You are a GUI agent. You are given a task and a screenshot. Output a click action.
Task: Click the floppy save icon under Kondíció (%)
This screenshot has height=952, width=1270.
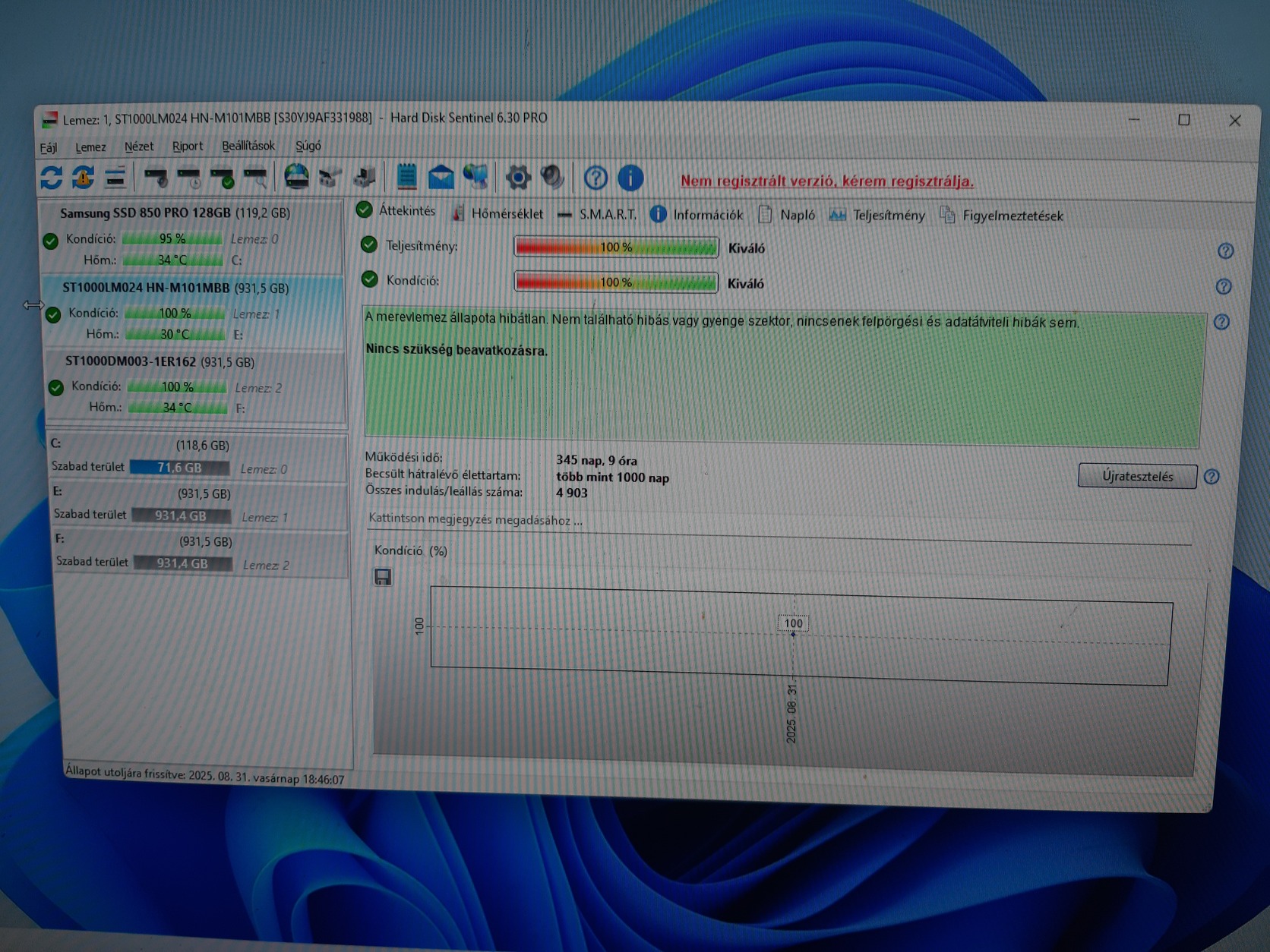383,577
